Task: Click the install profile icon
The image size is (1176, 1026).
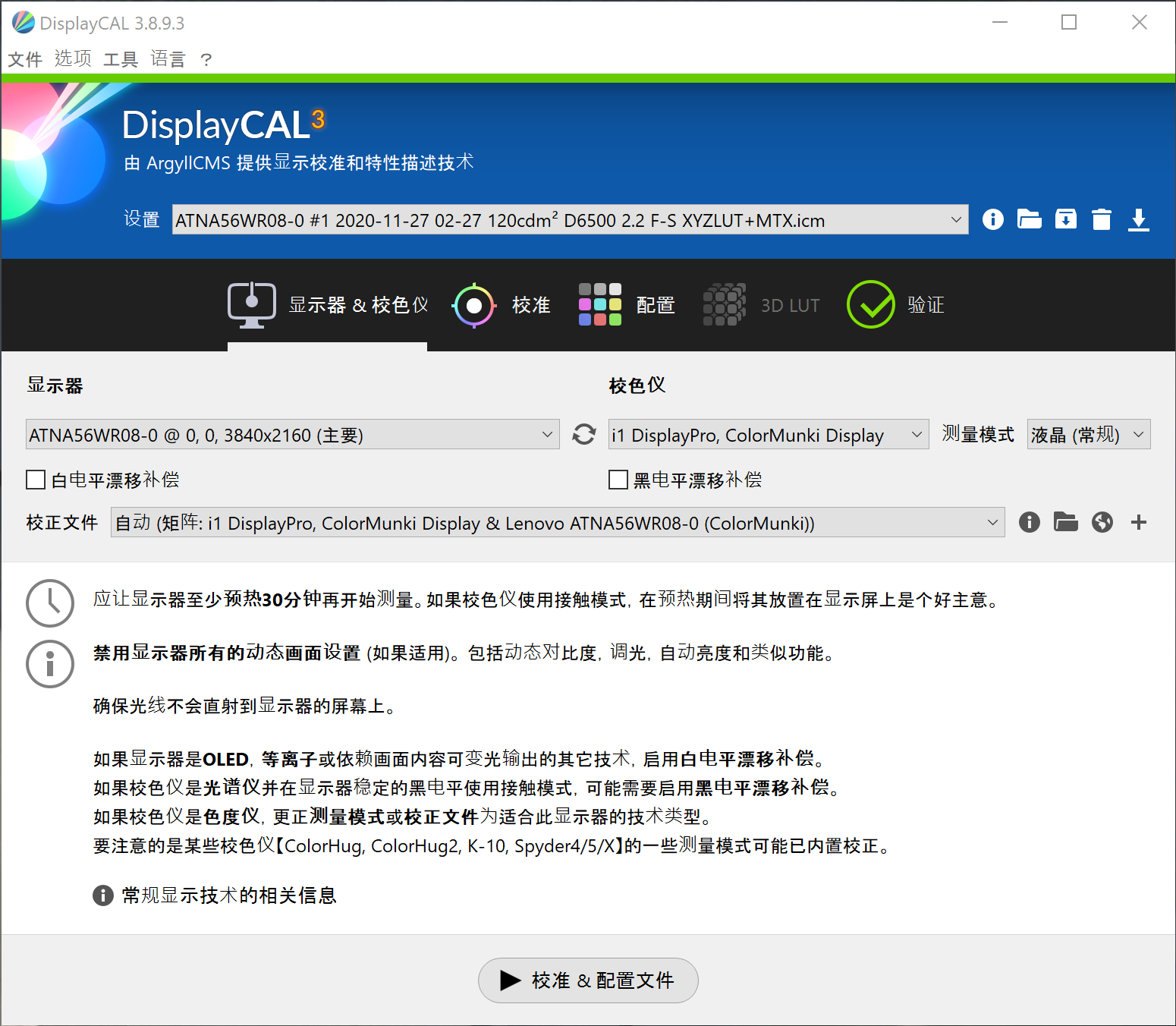Action: click(x=1065, y=219)
